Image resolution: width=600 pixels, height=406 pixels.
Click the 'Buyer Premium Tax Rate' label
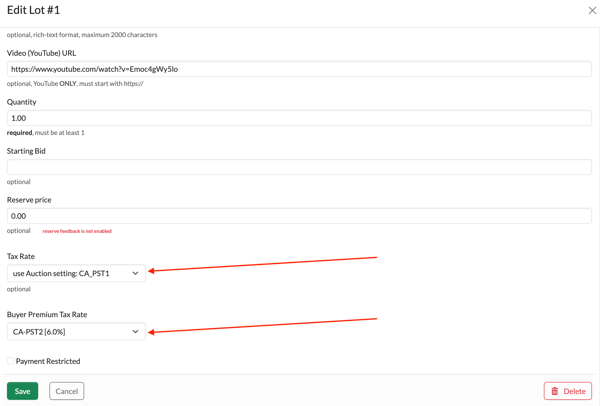[x=47, y=315]
